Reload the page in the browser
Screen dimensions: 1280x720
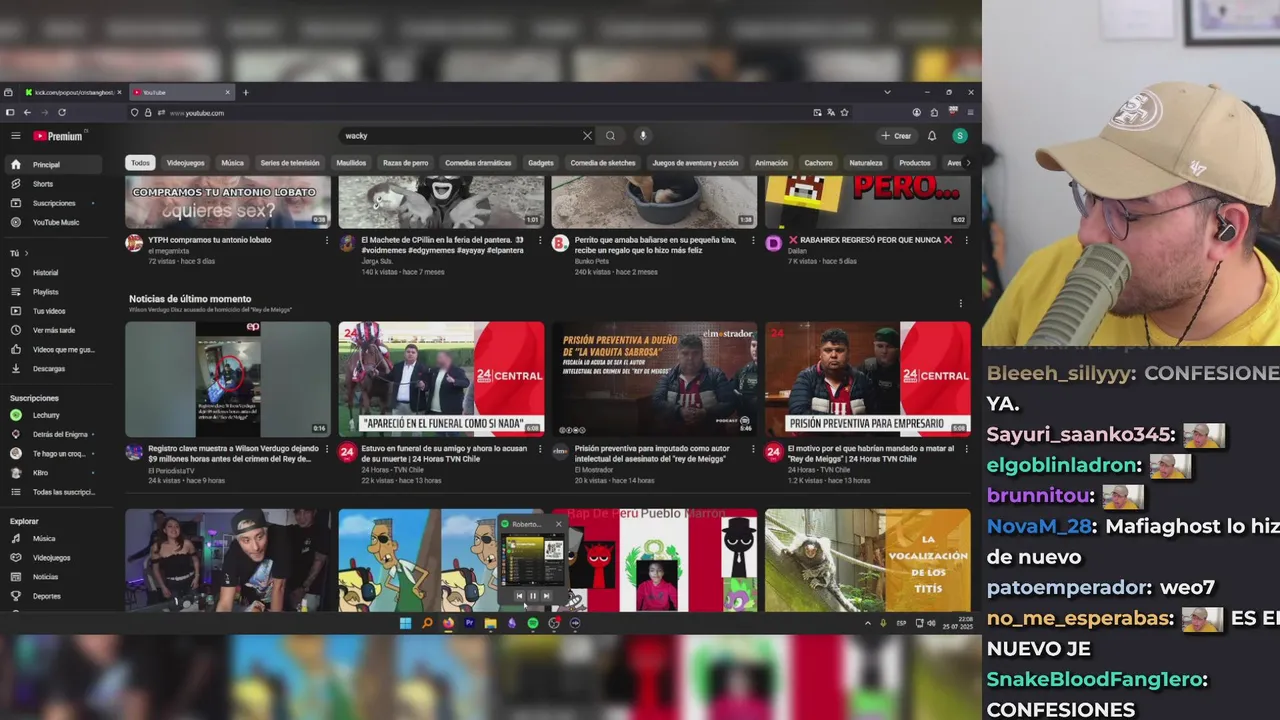tap(62, 113)
